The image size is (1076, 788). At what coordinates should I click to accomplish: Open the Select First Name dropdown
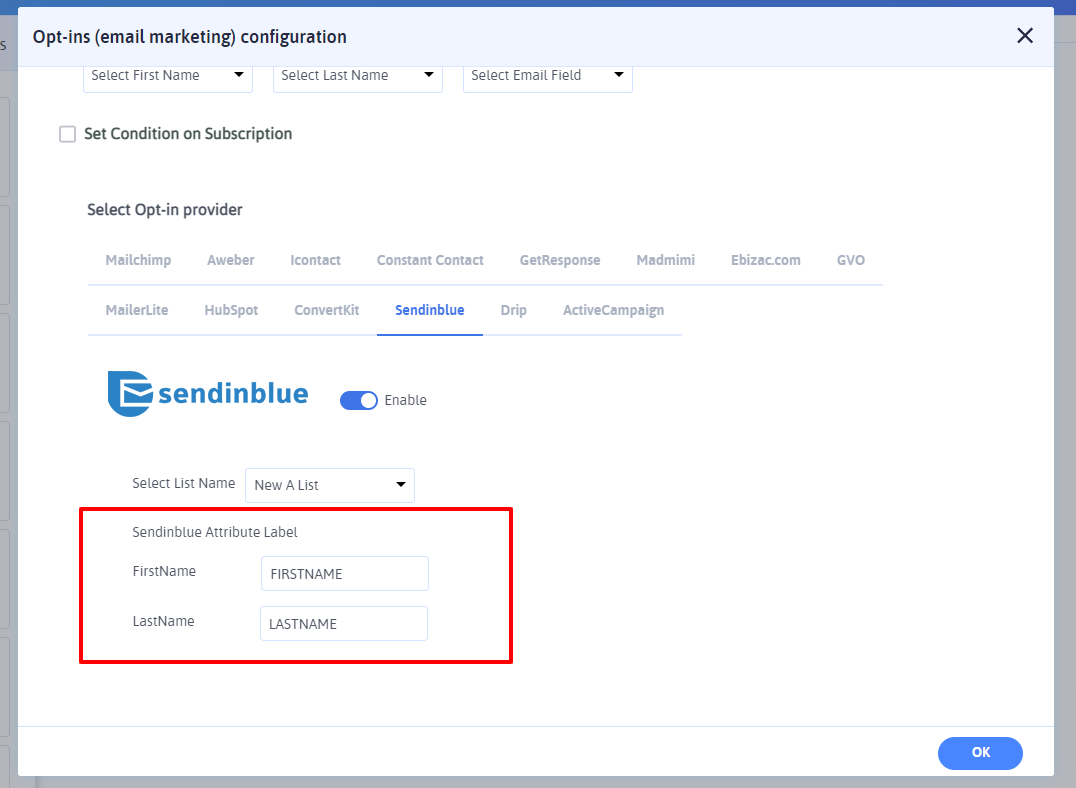click(167, 75)
